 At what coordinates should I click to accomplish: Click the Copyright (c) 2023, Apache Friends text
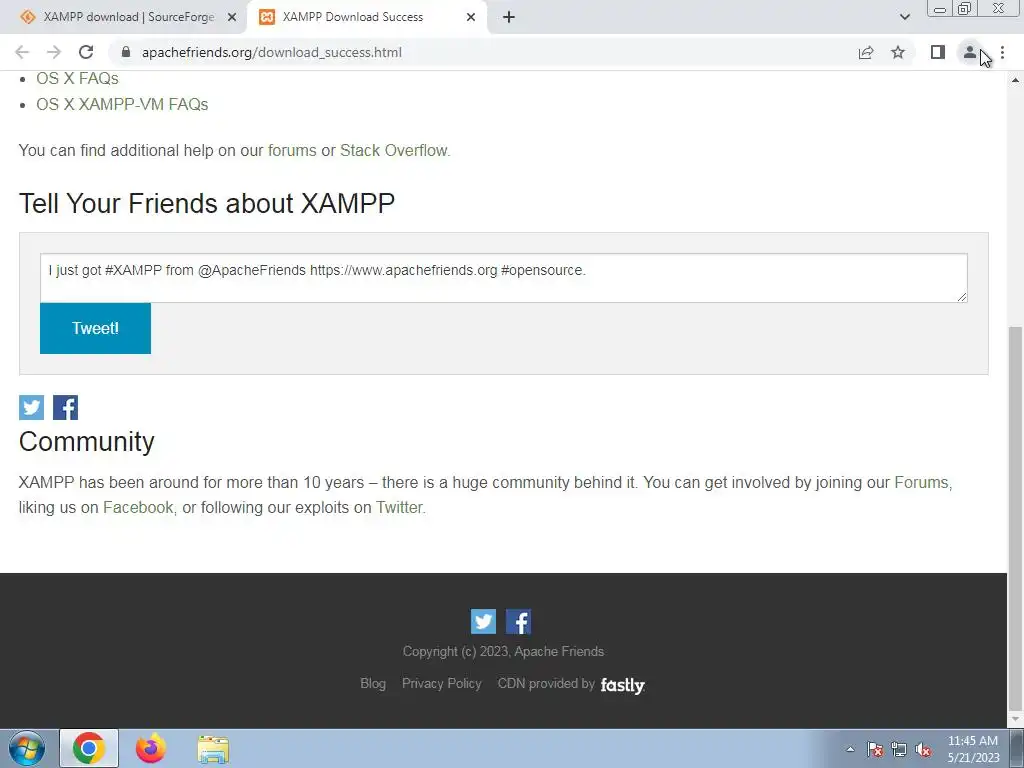click(x=504, y=652)
